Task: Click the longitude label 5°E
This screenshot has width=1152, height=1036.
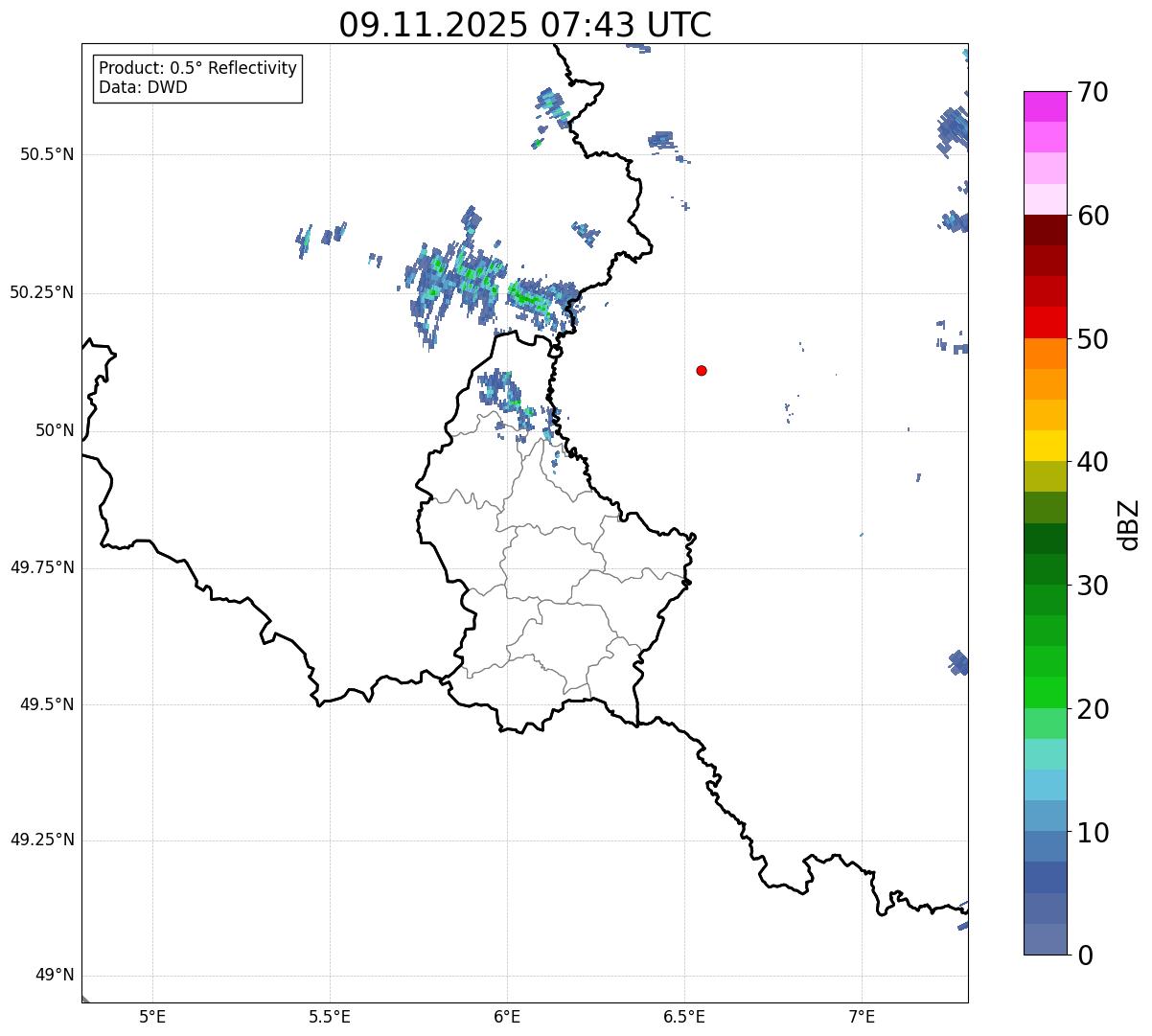Action: pos(152,1017)
